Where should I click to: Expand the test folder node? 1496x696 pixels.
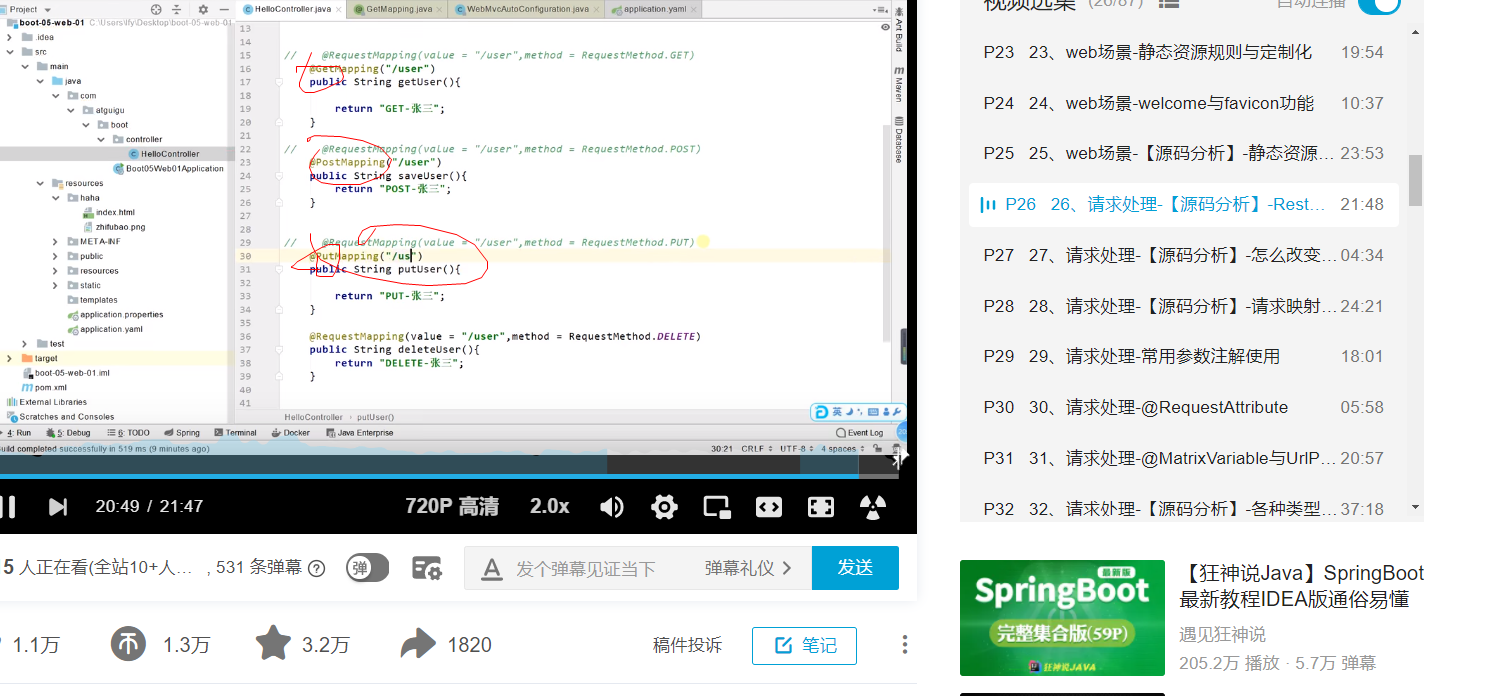[x=27, y=343]
